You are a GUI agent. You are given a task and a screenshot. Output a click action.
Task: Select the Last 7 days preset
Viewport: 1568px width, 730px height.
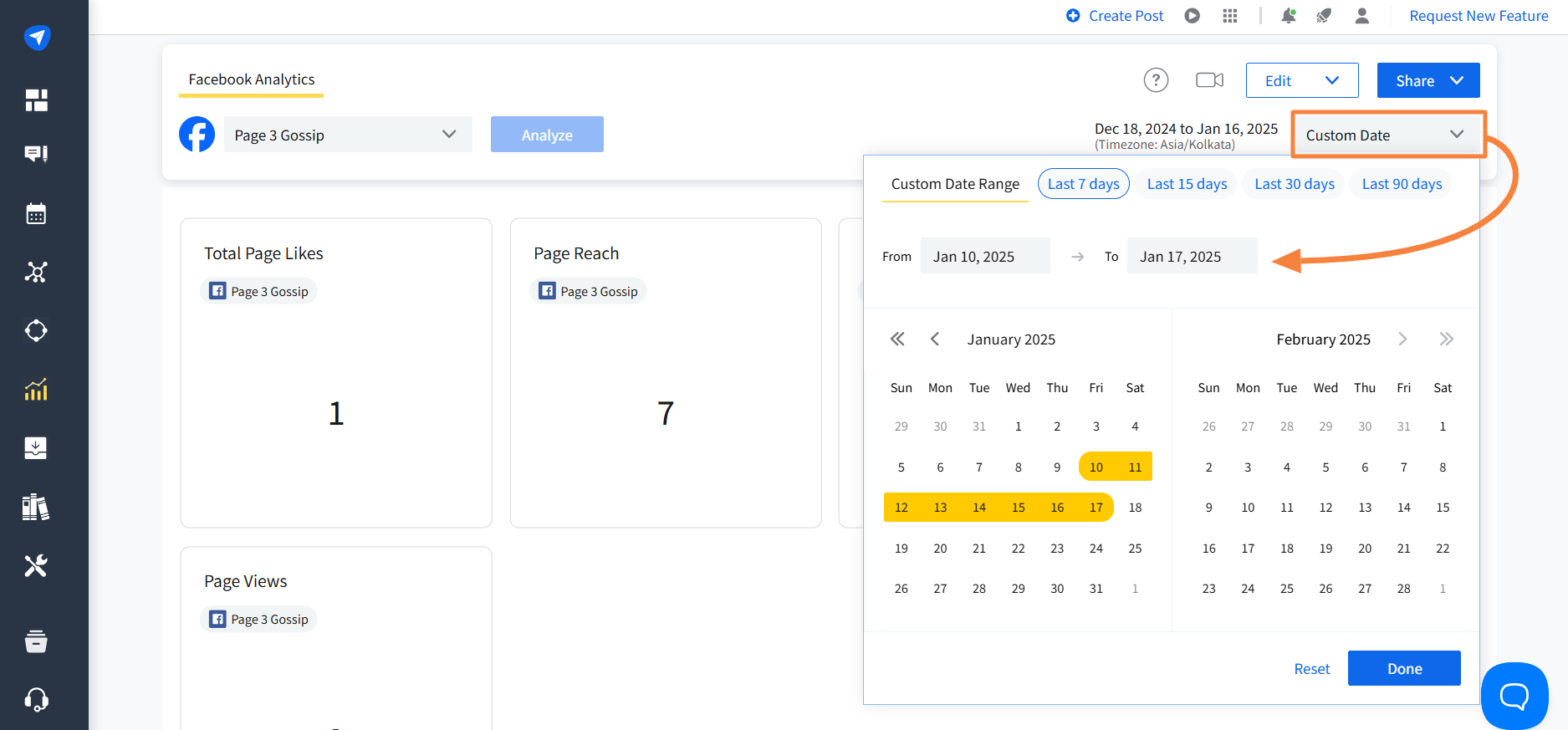(x=1083, y=184)
